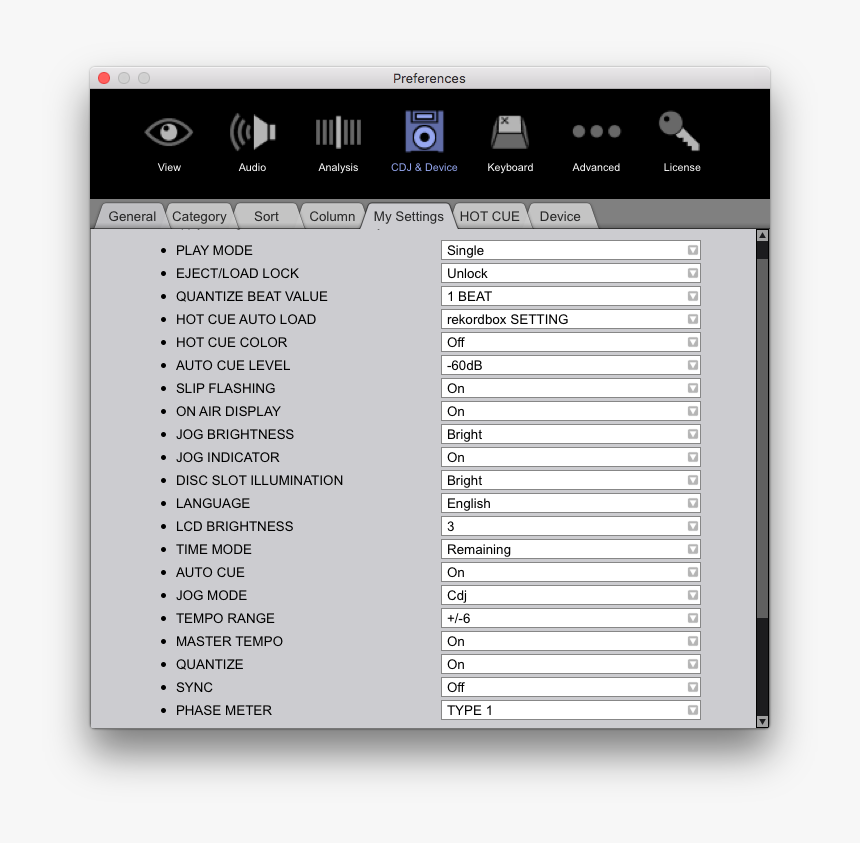Switch to the HOT CUE tab

point(490,216)
